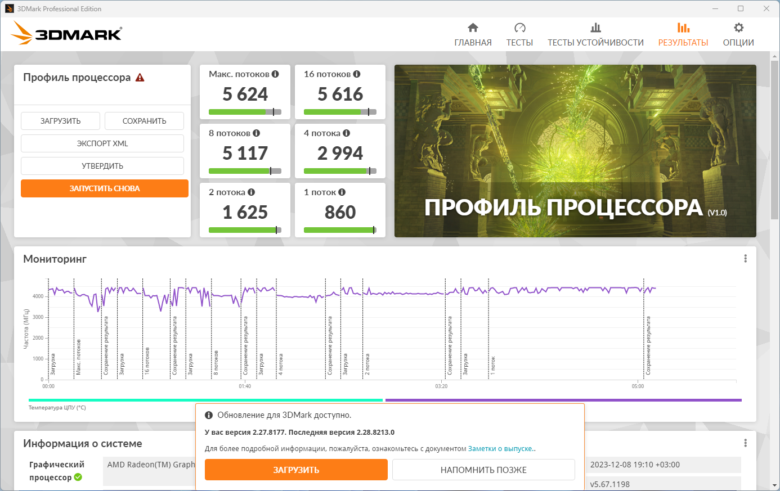Image resolution: width=780 pixels, height=491 pixels.
Task: Open the ГЛАВНАЯ home tab
Action: [x=473, y=35]
